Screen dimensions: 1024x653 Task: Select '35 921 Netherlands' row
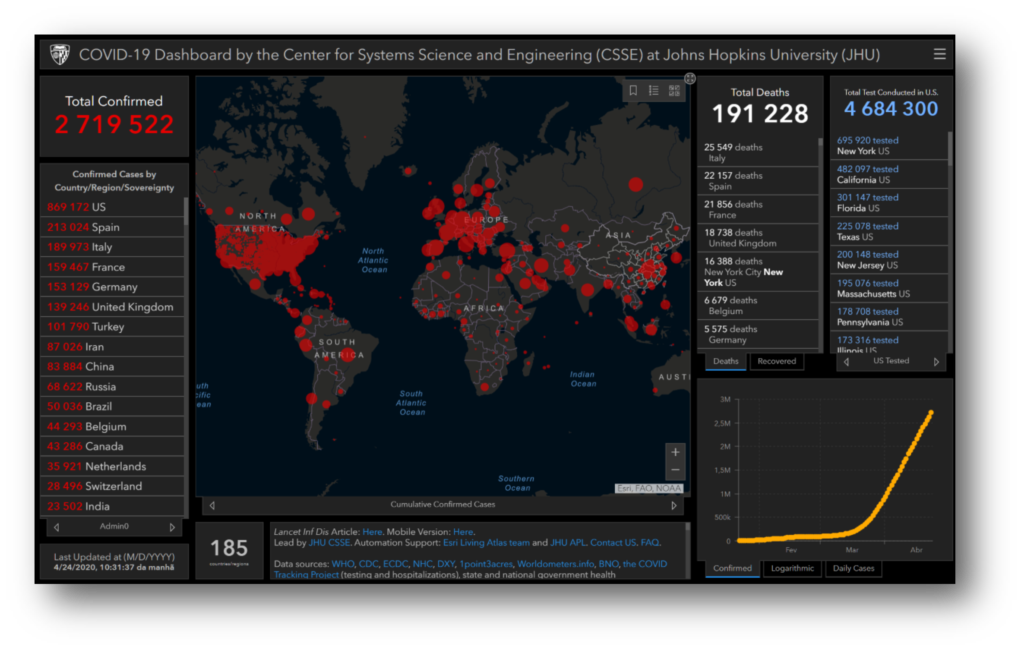click(x=112, y=466)
